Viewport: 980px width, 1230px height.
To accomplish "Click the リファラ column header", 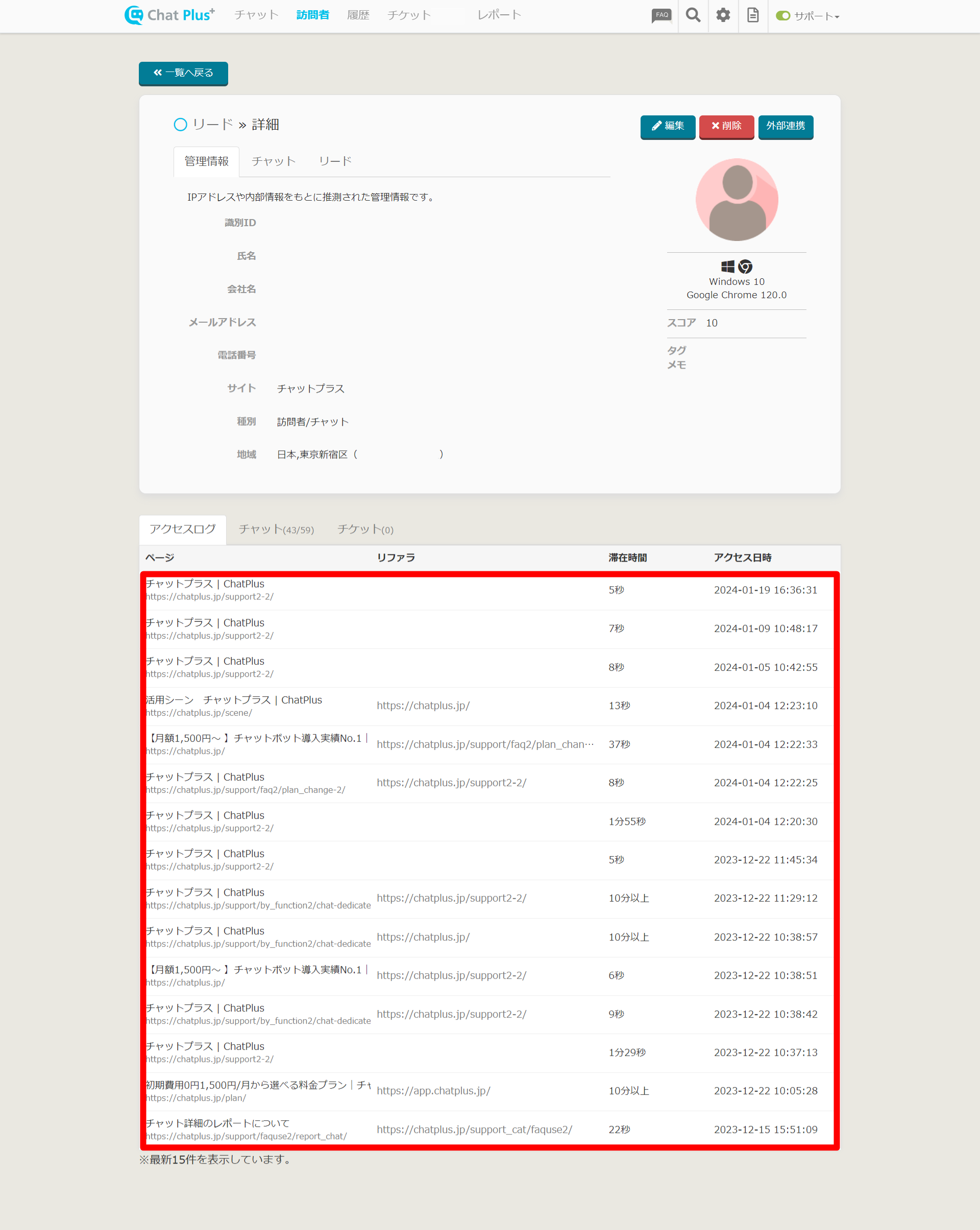I will pyautogui.click(x=396, y=558).
